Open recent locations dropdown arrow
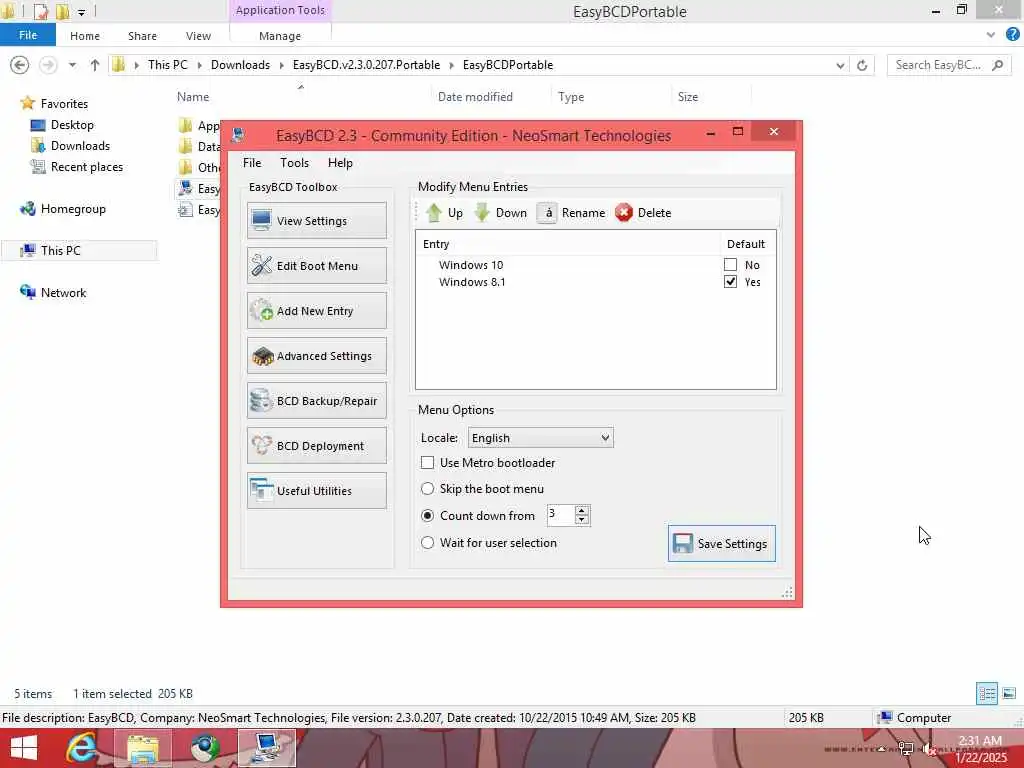Screen dimensions: 1024x768 pos(72,65)
